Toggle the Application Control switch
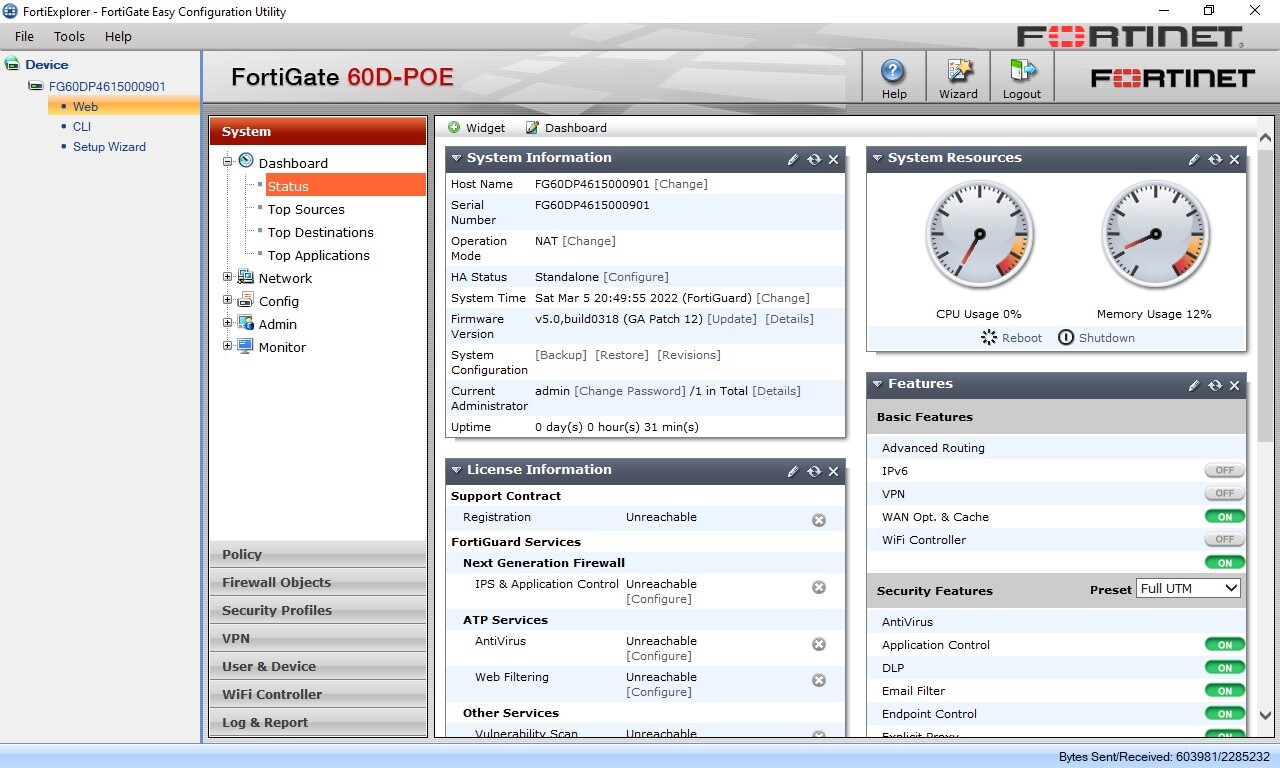 click(1225, 645)
